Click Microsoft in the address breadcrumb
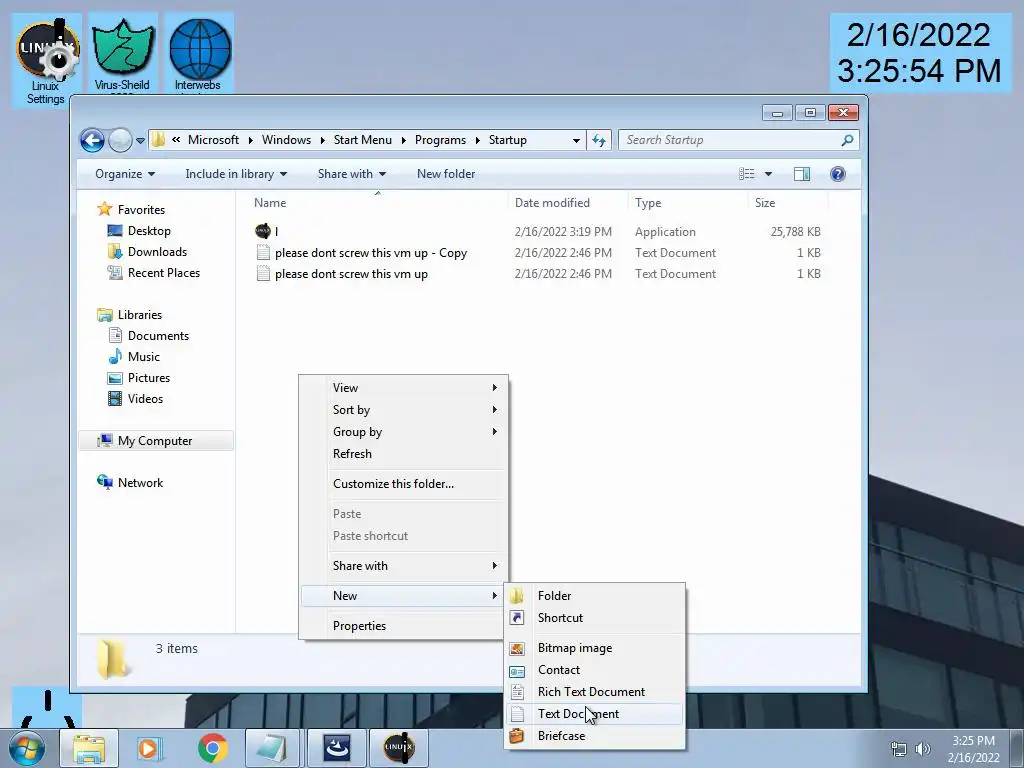1024x768 pixels. (213, 140)
